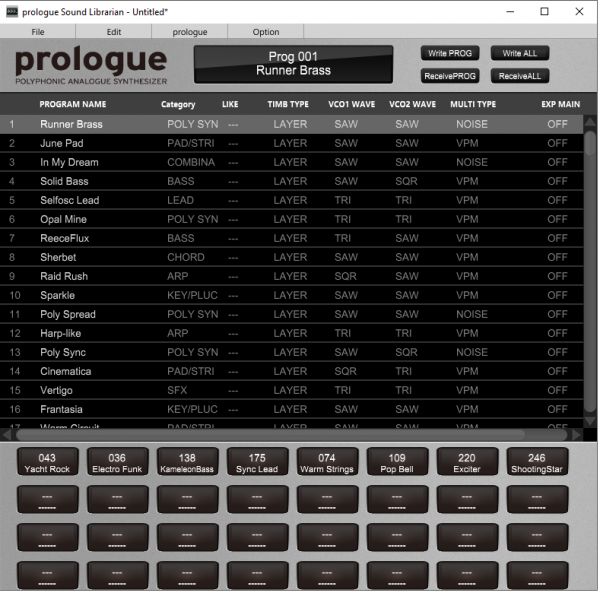
Task: Click the SQR VCO1 wave of Raid Rush
Action: pyautogui.click(x=346, y=276)
